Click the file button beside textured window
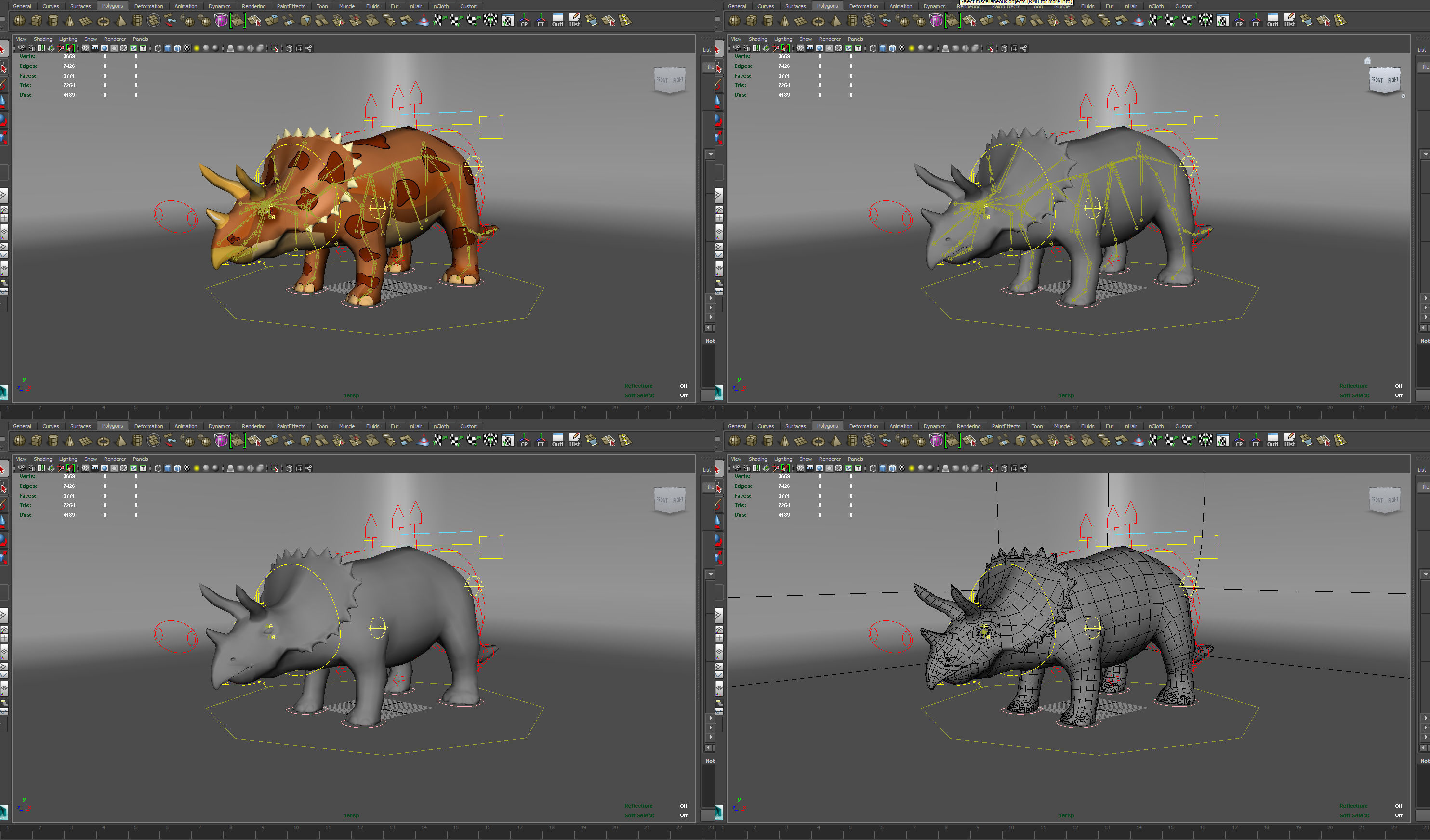 coord(710,67)
